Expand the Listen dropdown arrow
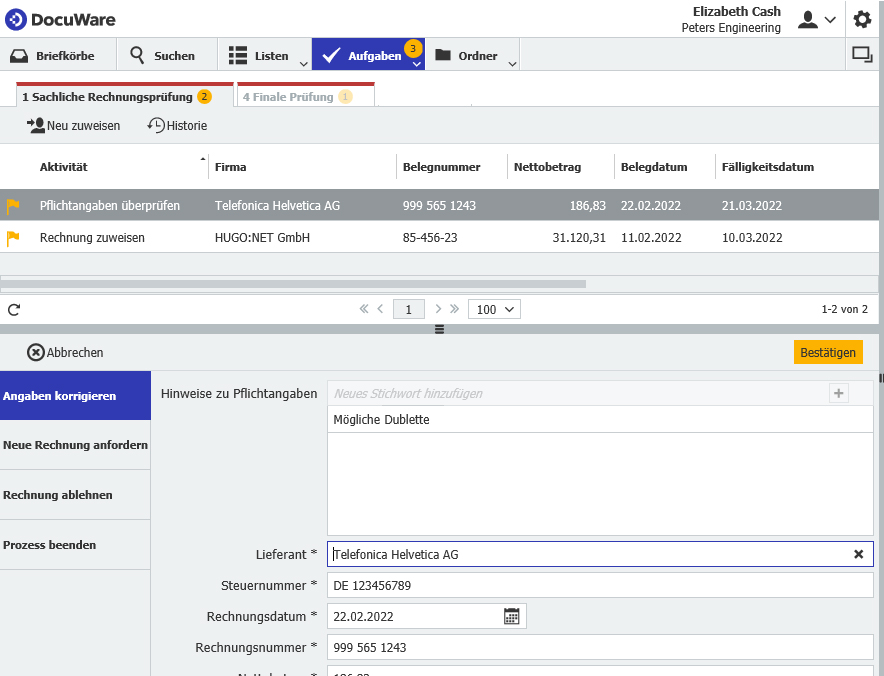Viewport: 884px width, 676px height. pos(304,63)
